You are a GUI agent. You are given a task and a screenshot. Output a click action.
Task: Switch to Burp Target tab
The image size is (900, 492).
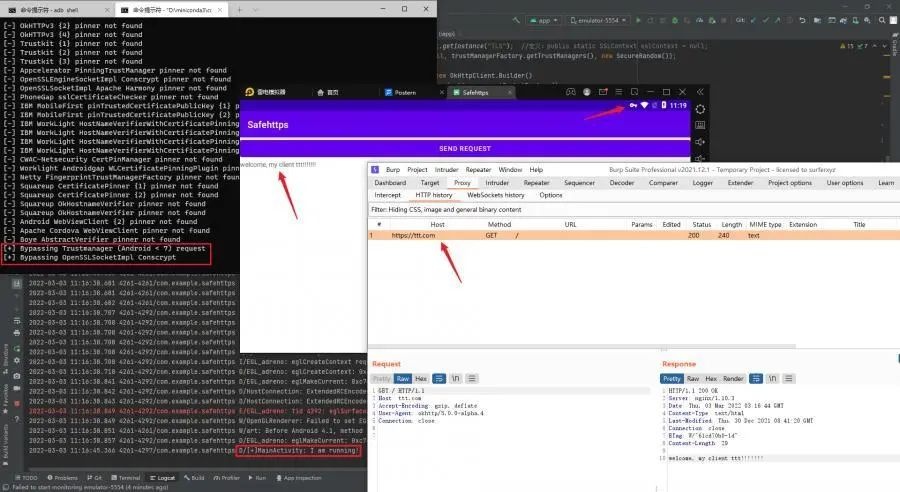(x=429, y=183)
